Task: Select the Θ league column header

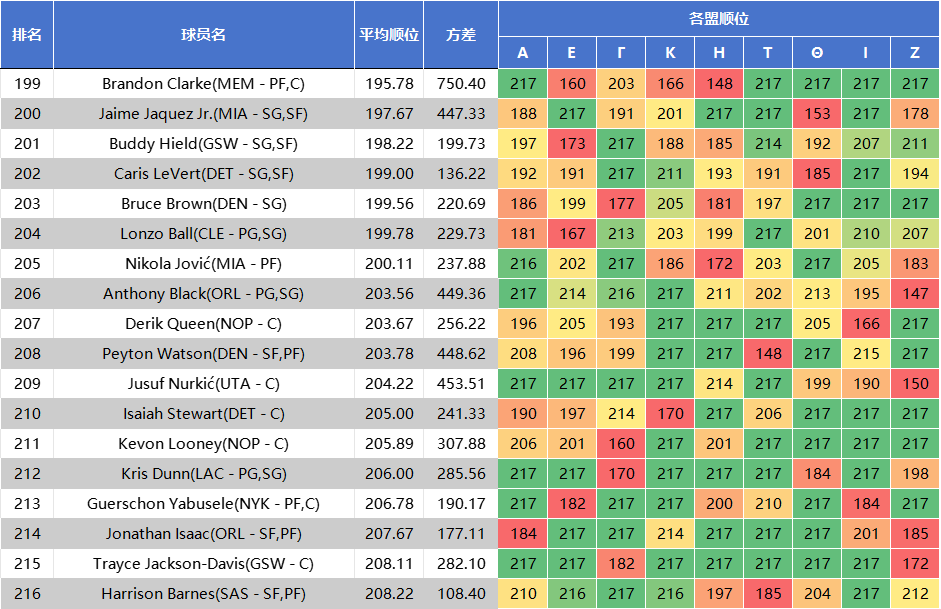Action: [x=817, y=53]
